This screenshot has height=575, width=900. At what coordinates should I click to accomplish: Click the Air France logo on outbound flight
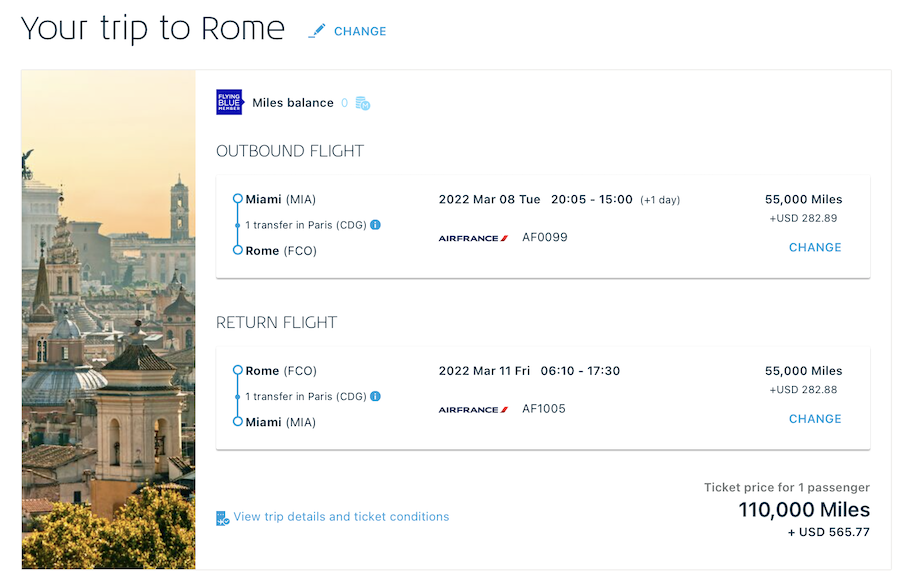pos(474,238)
